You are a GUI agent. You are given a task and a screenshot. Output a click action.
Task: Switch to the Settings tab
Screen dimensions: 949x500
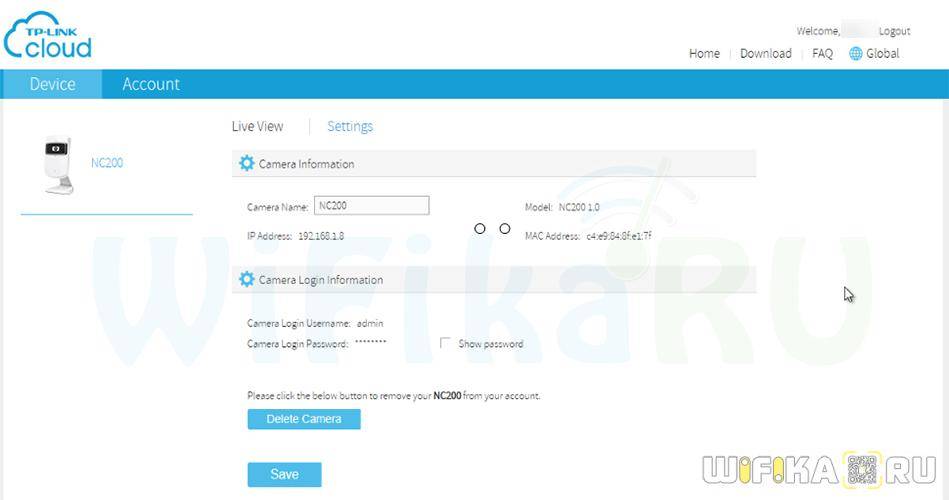click(x=350, y=127)
